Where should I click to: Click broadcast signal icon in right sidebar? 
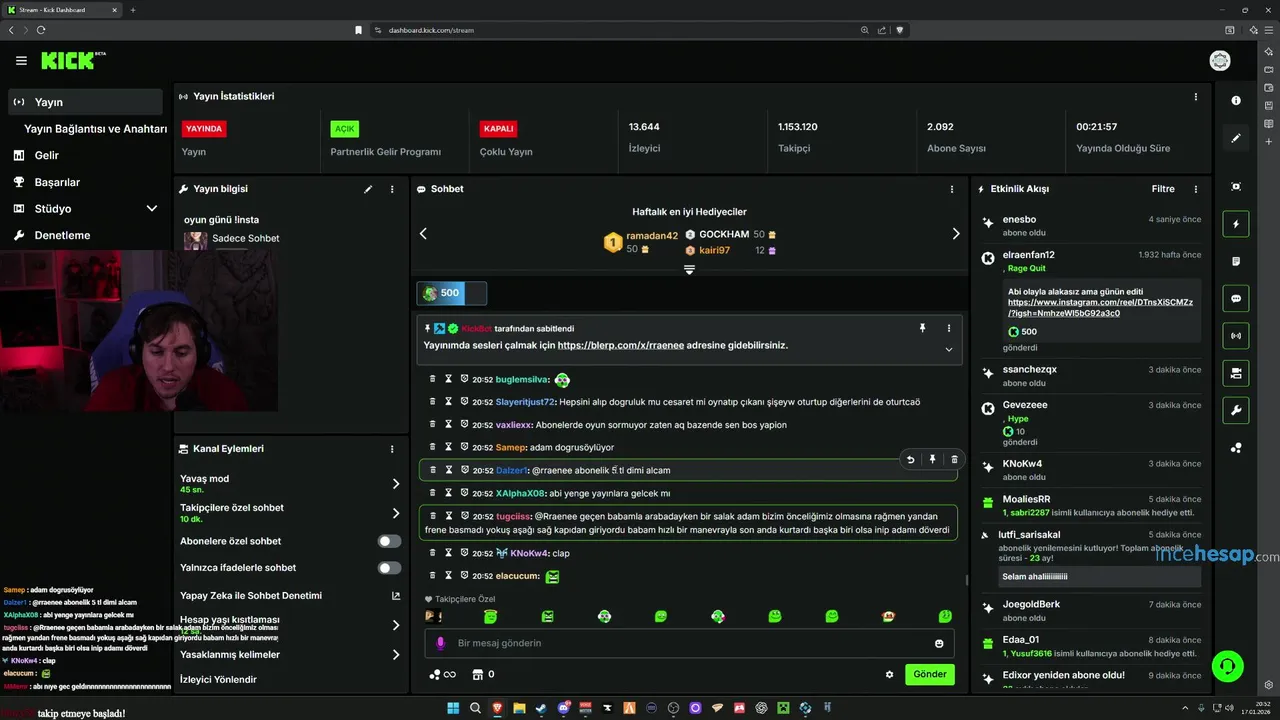tap(1236, 336)
